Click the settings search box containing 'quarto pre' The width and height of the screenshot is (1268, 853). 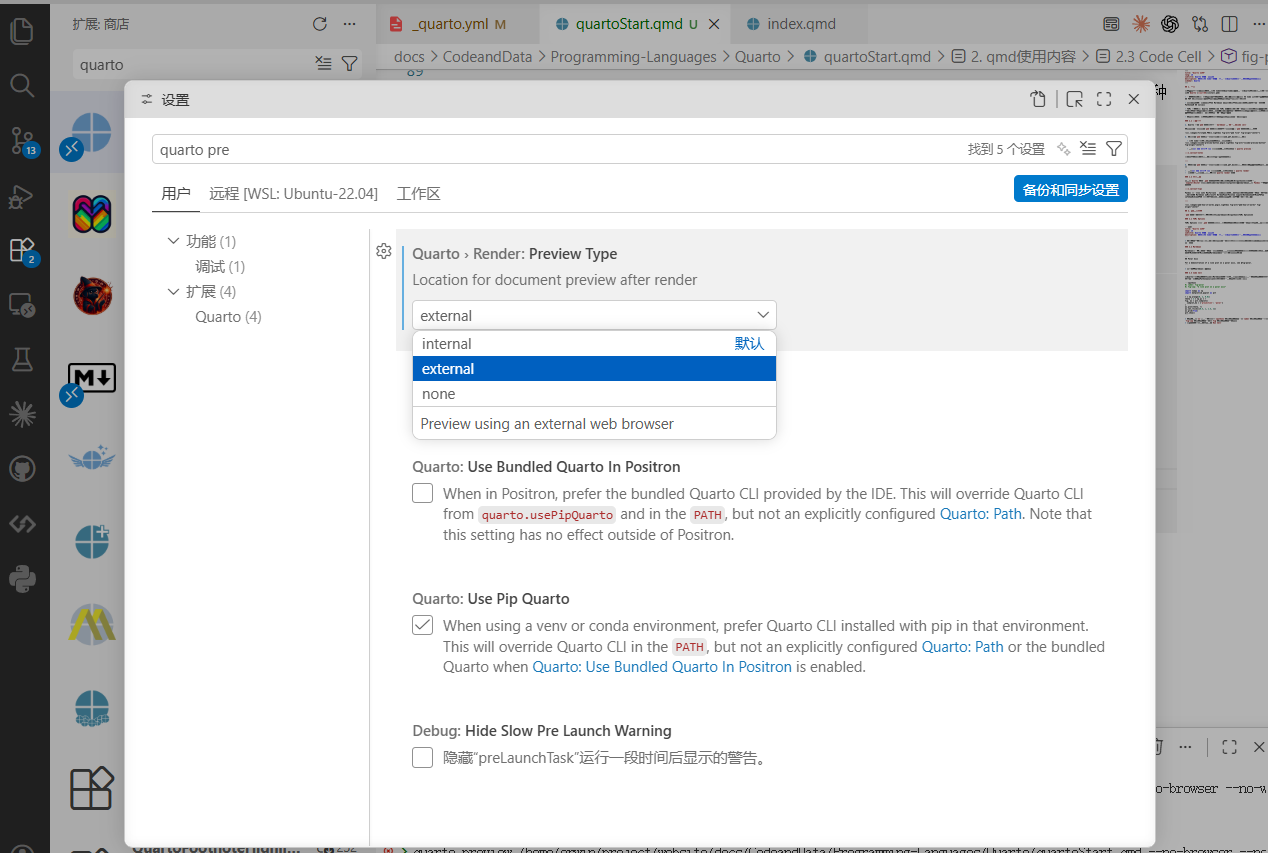(550, 150)
